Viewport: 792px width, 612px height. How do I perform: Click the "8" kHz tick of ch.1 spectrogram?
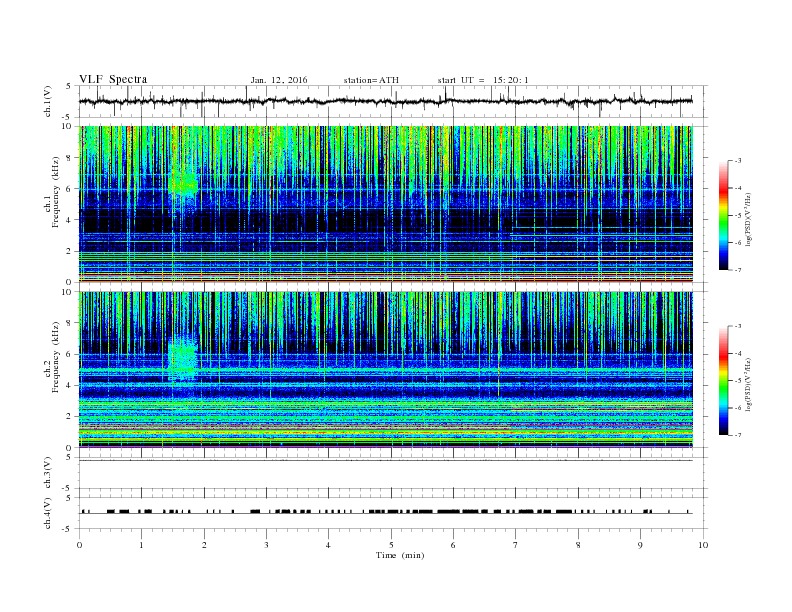pyautogui.click(x=69, y=158)
